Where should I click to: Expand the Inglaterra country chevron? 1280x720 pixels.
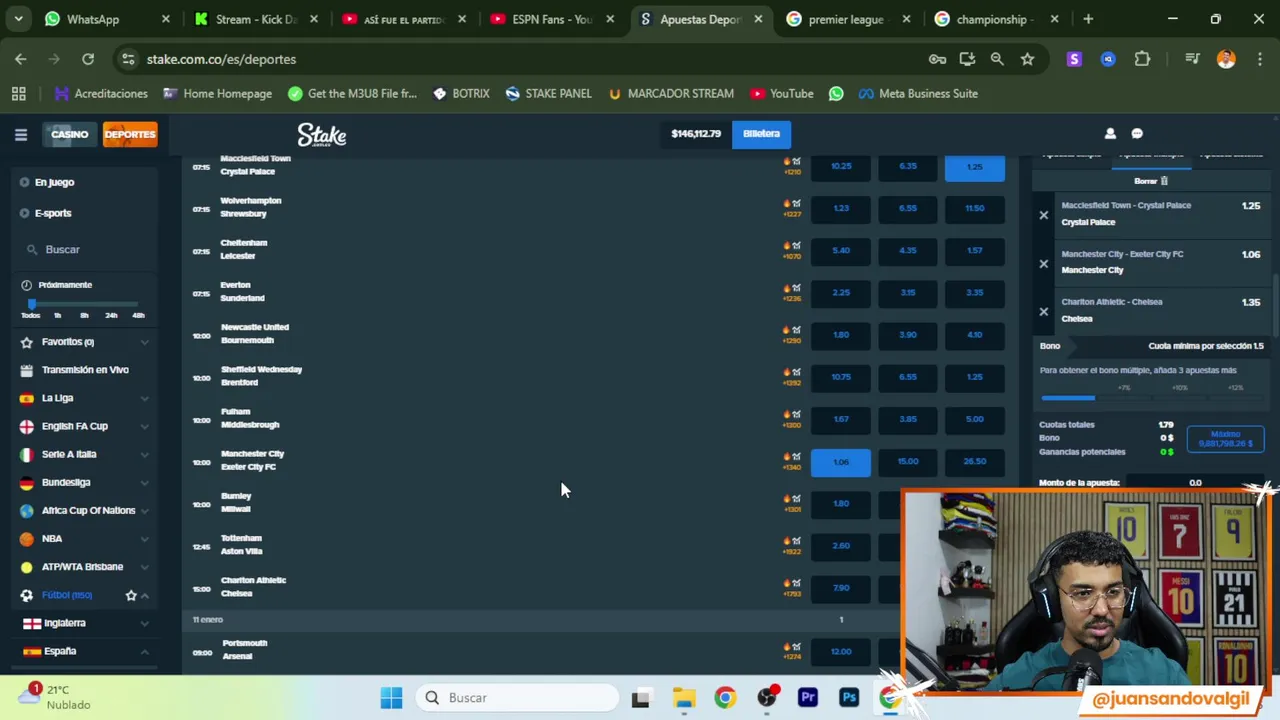(144, 623)
